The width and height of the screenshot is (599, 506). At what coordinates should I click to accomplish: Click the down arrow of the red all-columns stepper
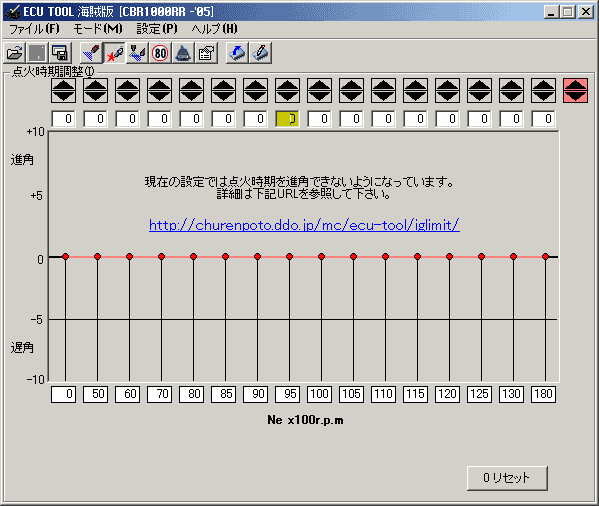[575, 96]
